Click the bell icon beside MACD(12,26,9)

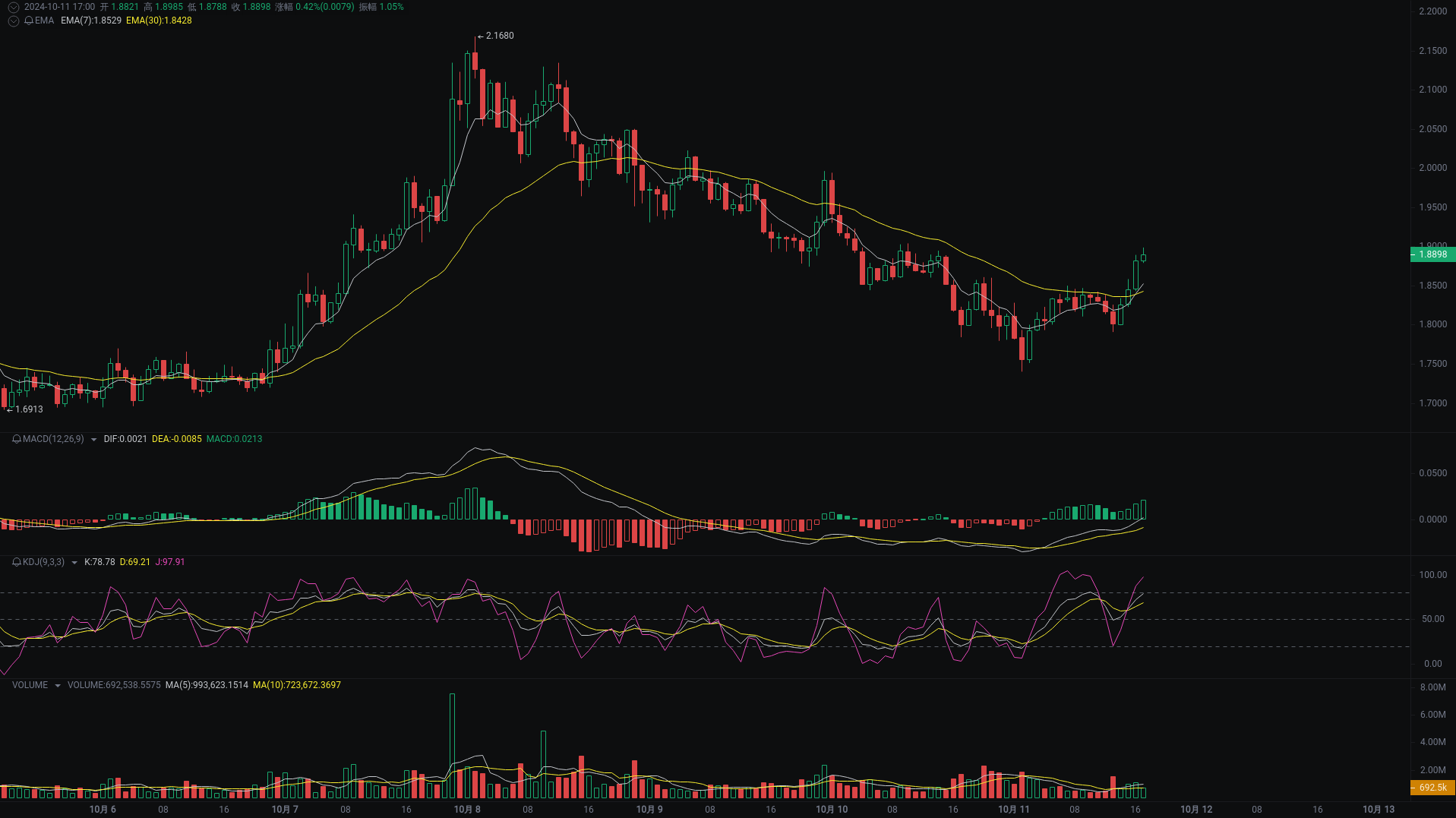click(x=17, y=439)
